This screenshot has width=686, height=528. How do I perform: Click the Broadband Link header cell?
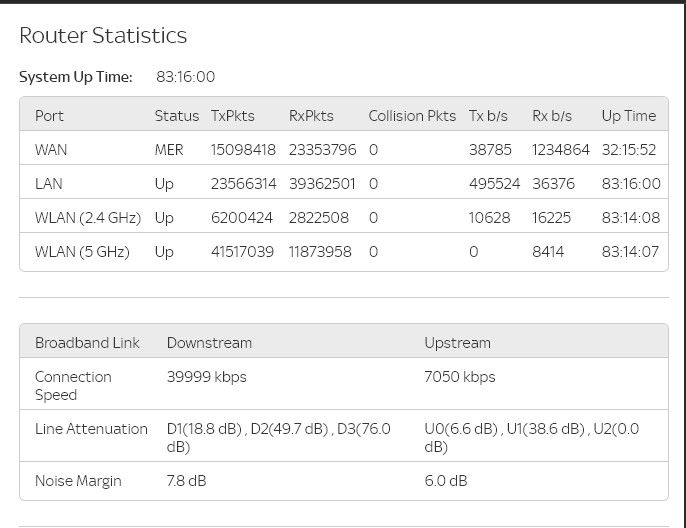click(87, 343)
